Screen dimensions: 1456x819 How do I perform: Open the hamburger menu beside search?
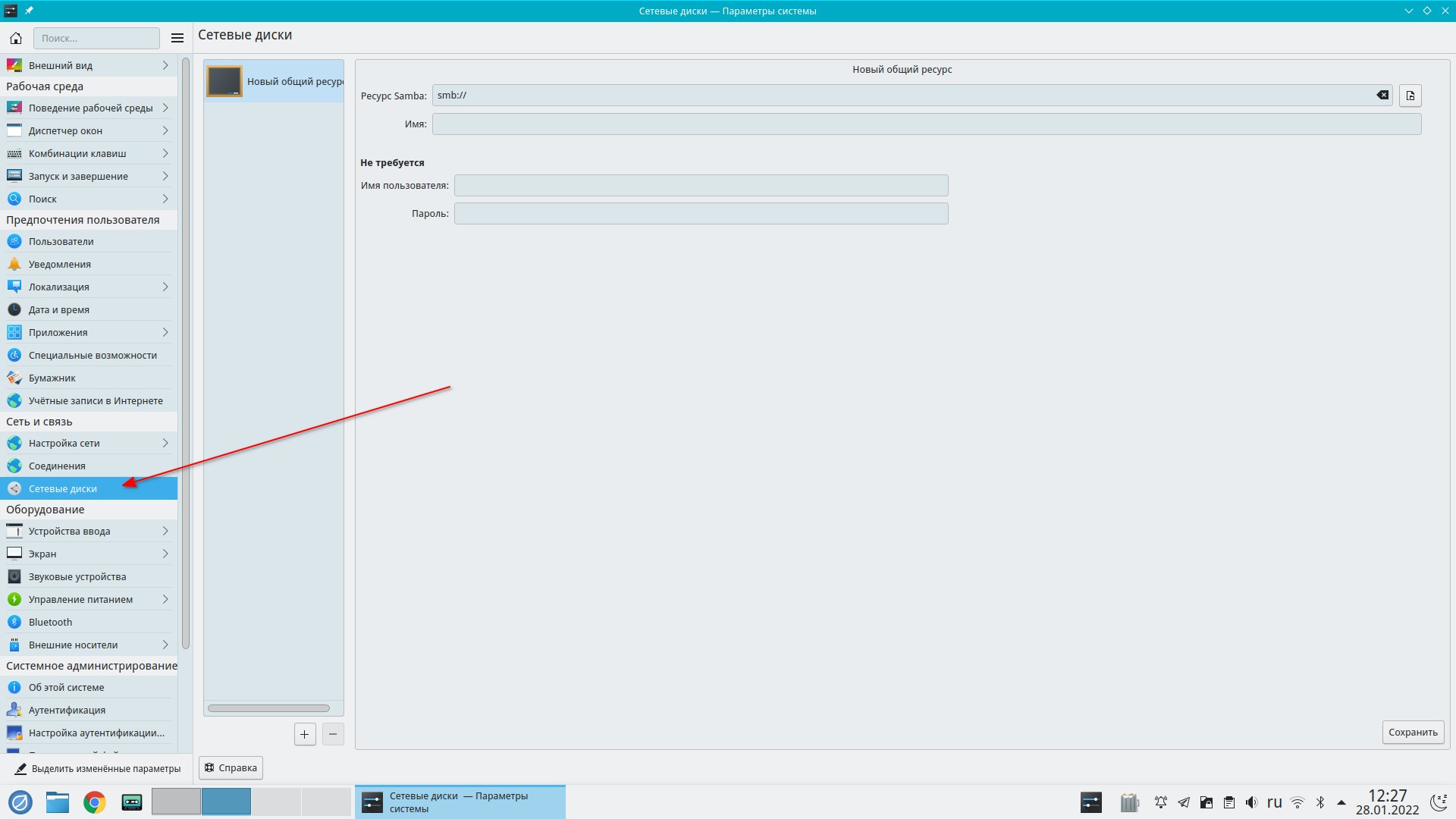pos(177,38)
